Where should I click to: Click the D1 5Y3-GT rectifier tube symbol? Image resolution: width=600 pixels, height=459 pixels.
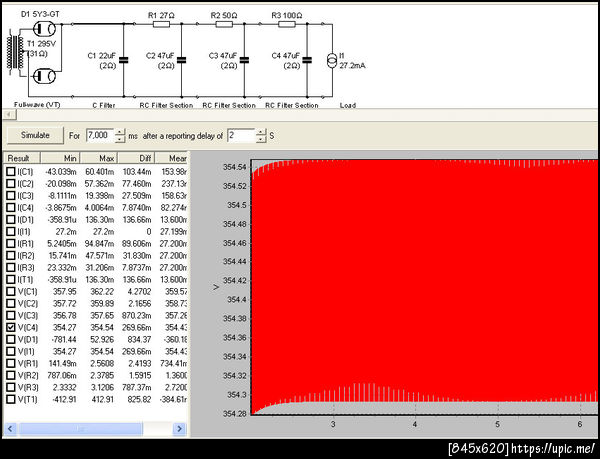coord(44,29)
